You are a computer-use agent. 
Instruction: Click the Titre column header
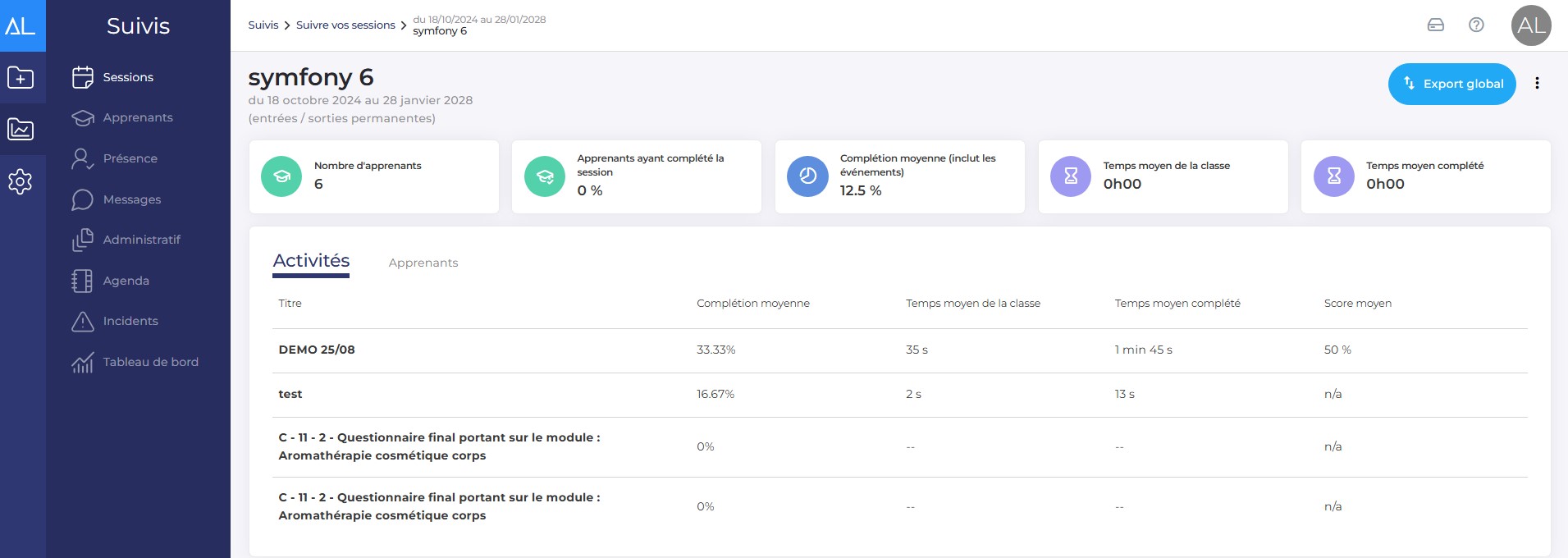pos(290,304)
